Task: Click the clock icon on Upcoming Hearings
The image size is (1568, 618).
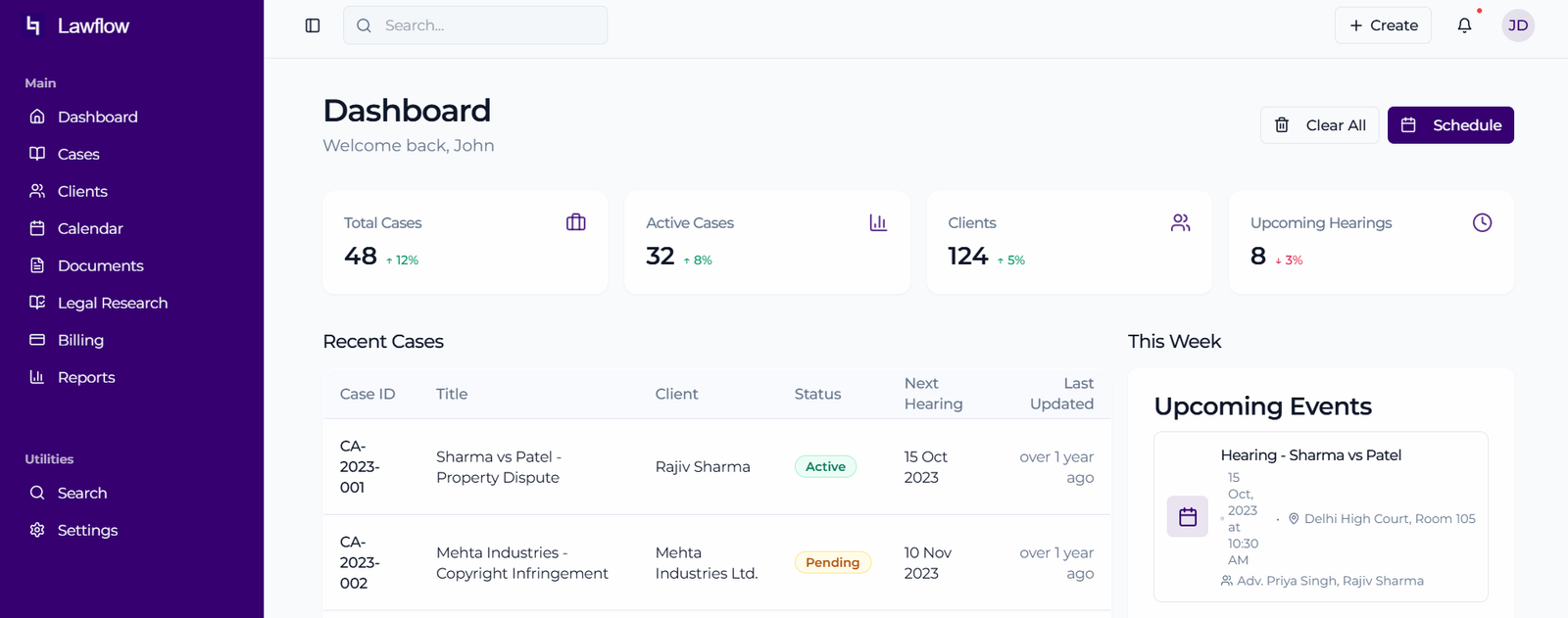Action: click(x=1483, y=222)
